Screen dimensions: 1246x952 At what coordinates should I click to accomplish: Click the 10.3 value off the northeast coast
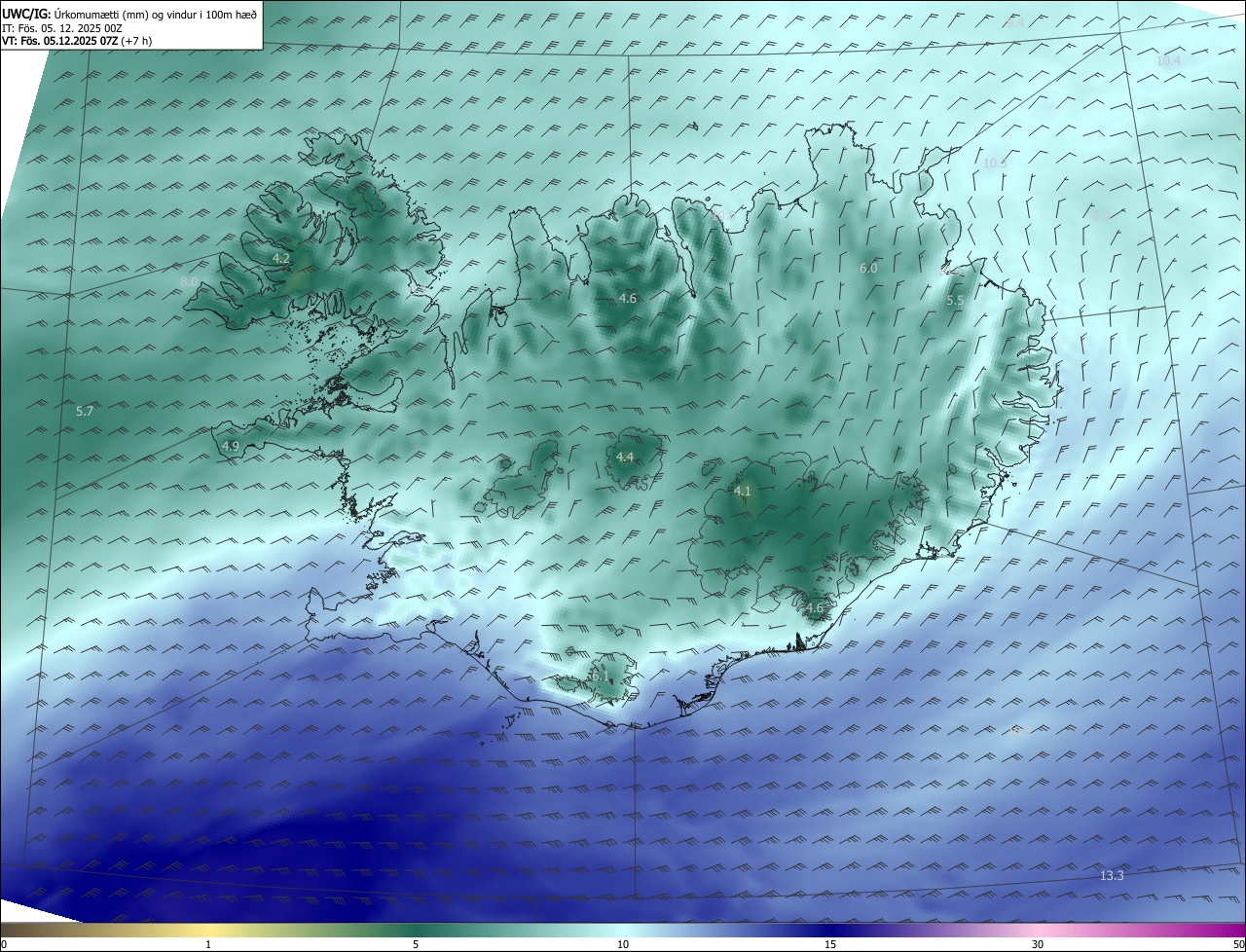point(995,163)
